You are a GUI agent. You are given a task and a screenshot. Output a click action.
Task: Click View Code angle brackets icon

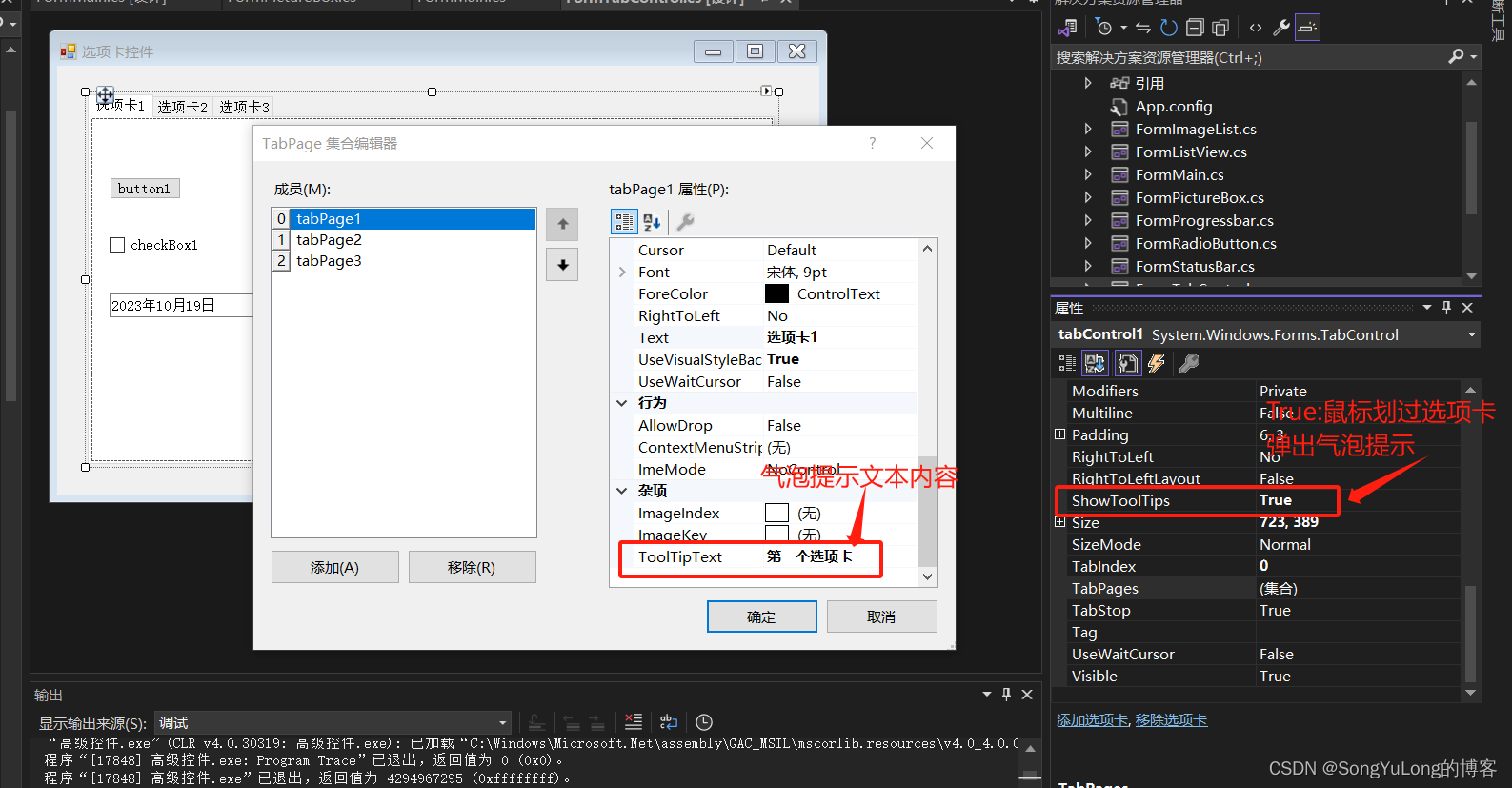tap(1256, 28)
